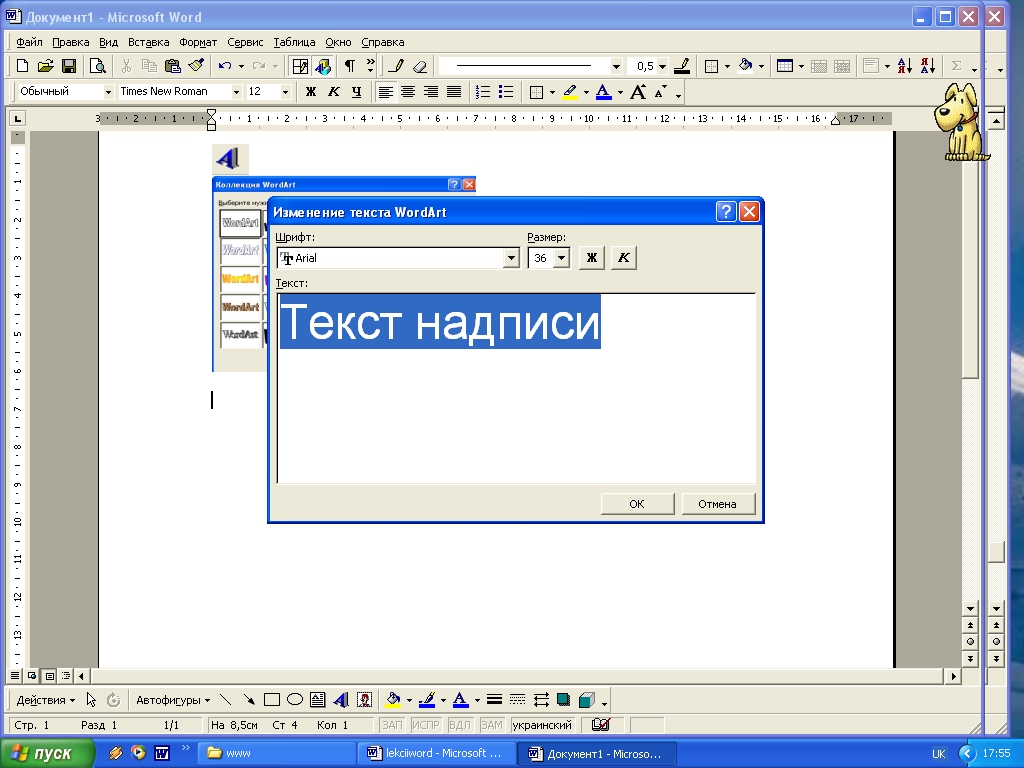Click the Текст надписи text area
The image size is (1024, 768).
pos(516,388)
